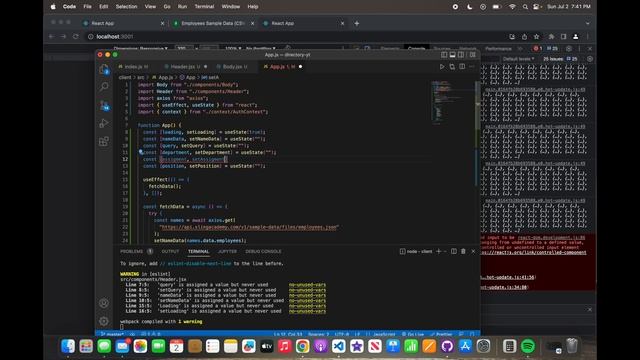Screen dimensions: 640x360
Task: Open the Explorer view in VS Code sidebar
Action: [104, 70]
